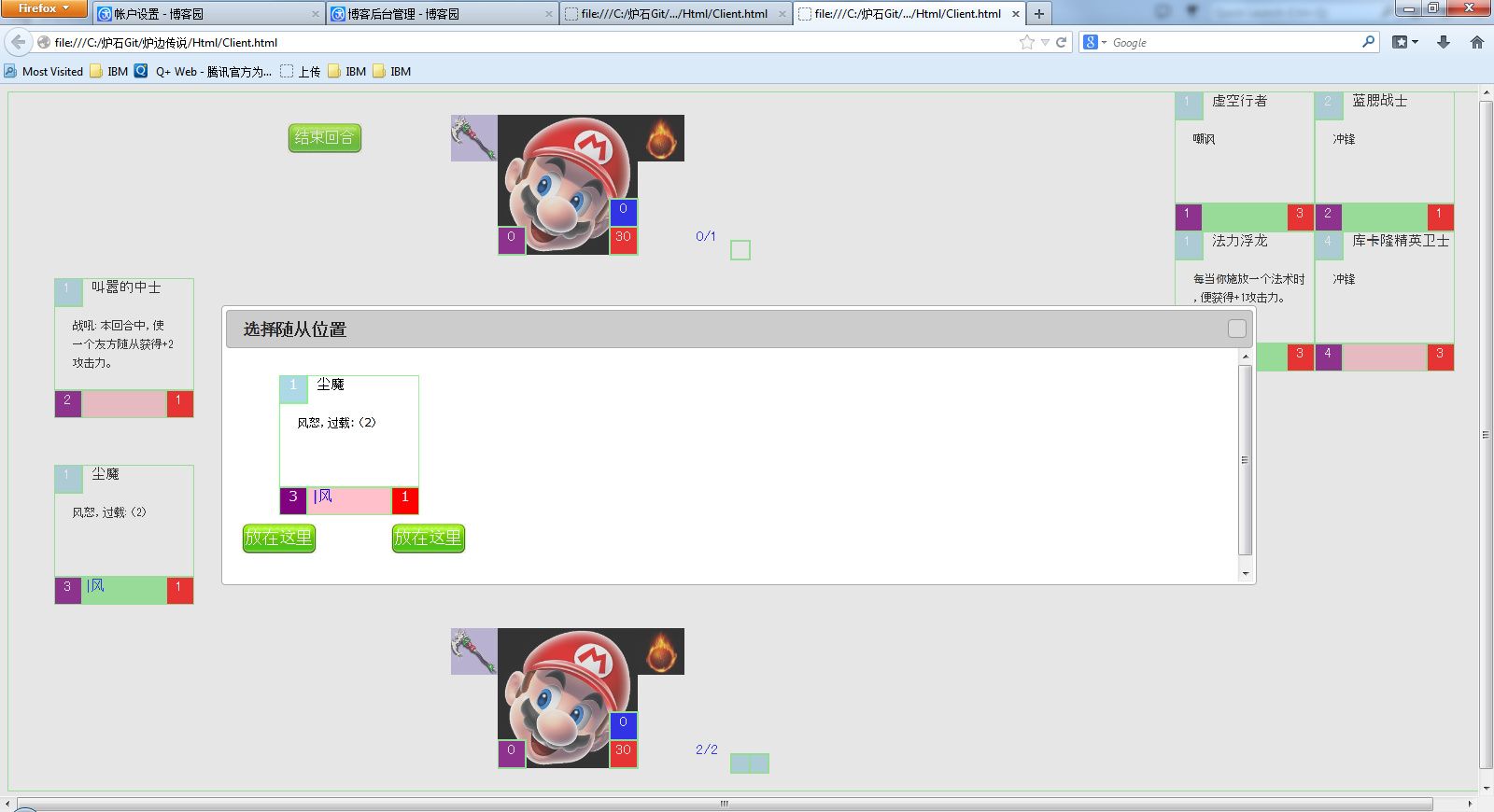Click the browser back arrow
Image resolution: width=1494 pixels, height=812 pixels.
point(18,42)
